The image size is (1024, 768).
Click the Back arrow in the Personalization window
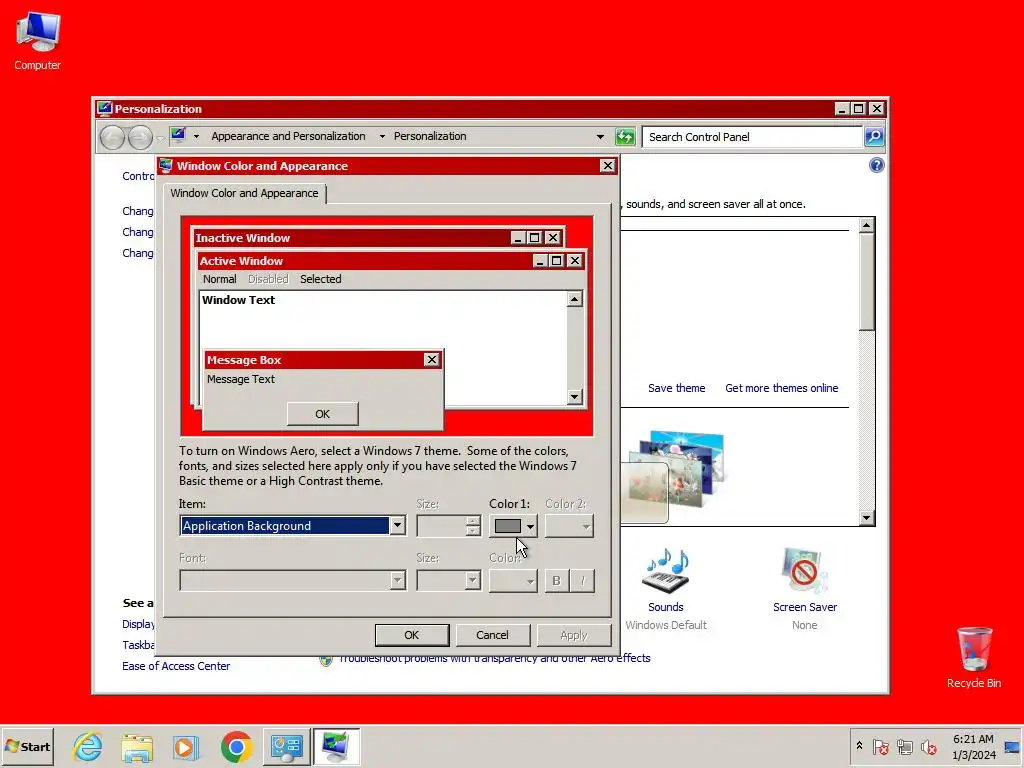coord(112,137)
